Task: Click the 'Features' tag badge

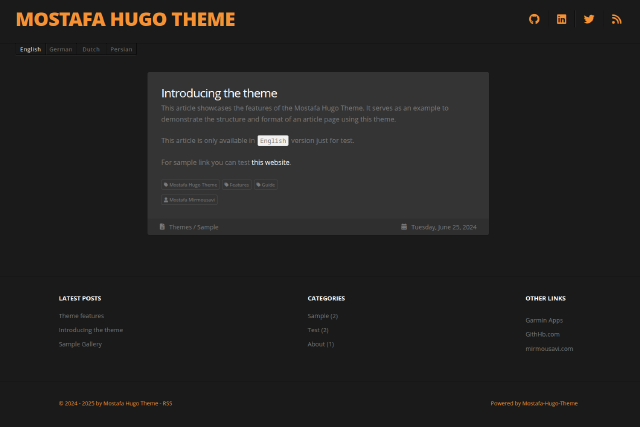Action: (236, 185)
